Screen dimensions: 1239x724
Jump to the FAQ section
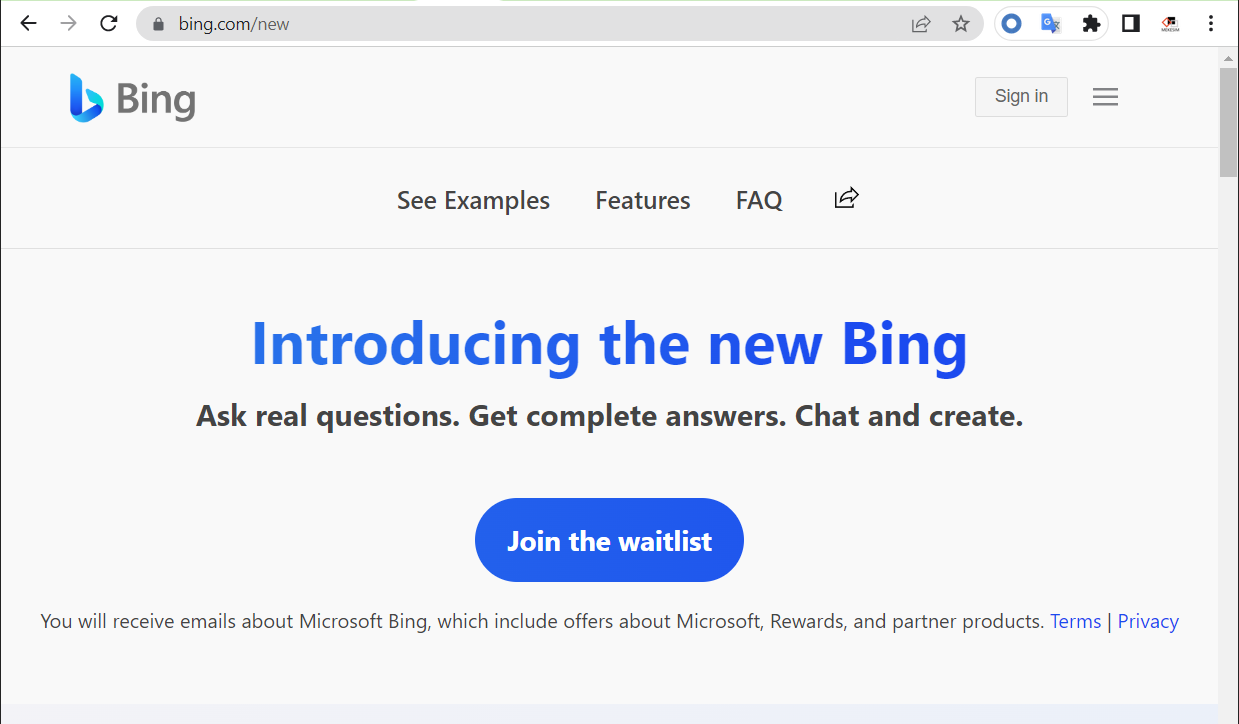pyautogui.click(x=759, y=201)
